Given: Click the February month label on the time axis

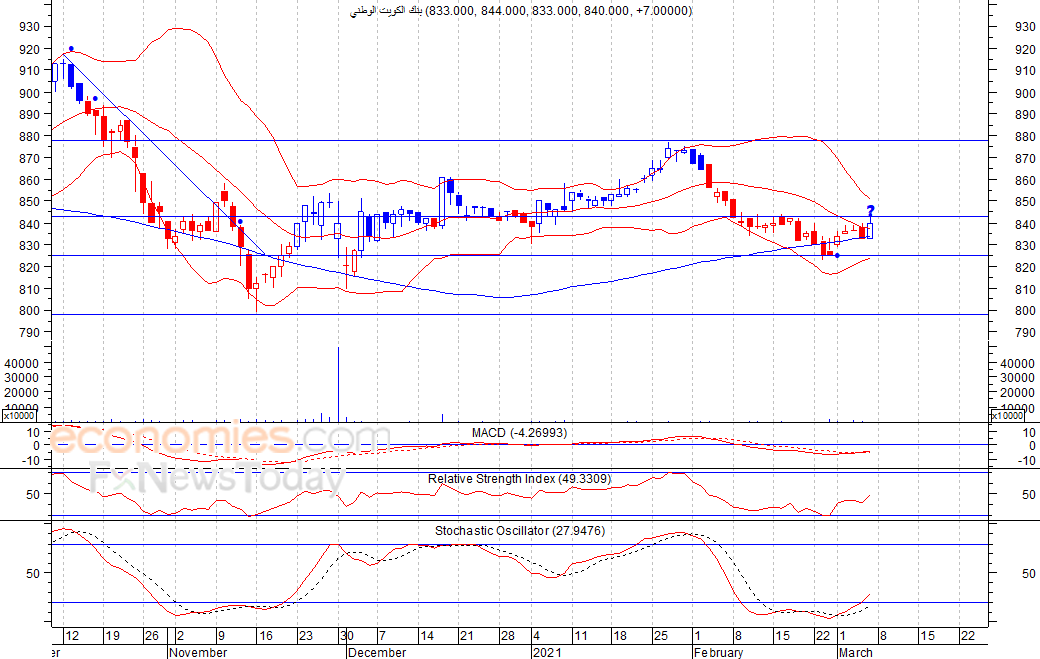Looking at the screenshot, I should tap(718, 652).
